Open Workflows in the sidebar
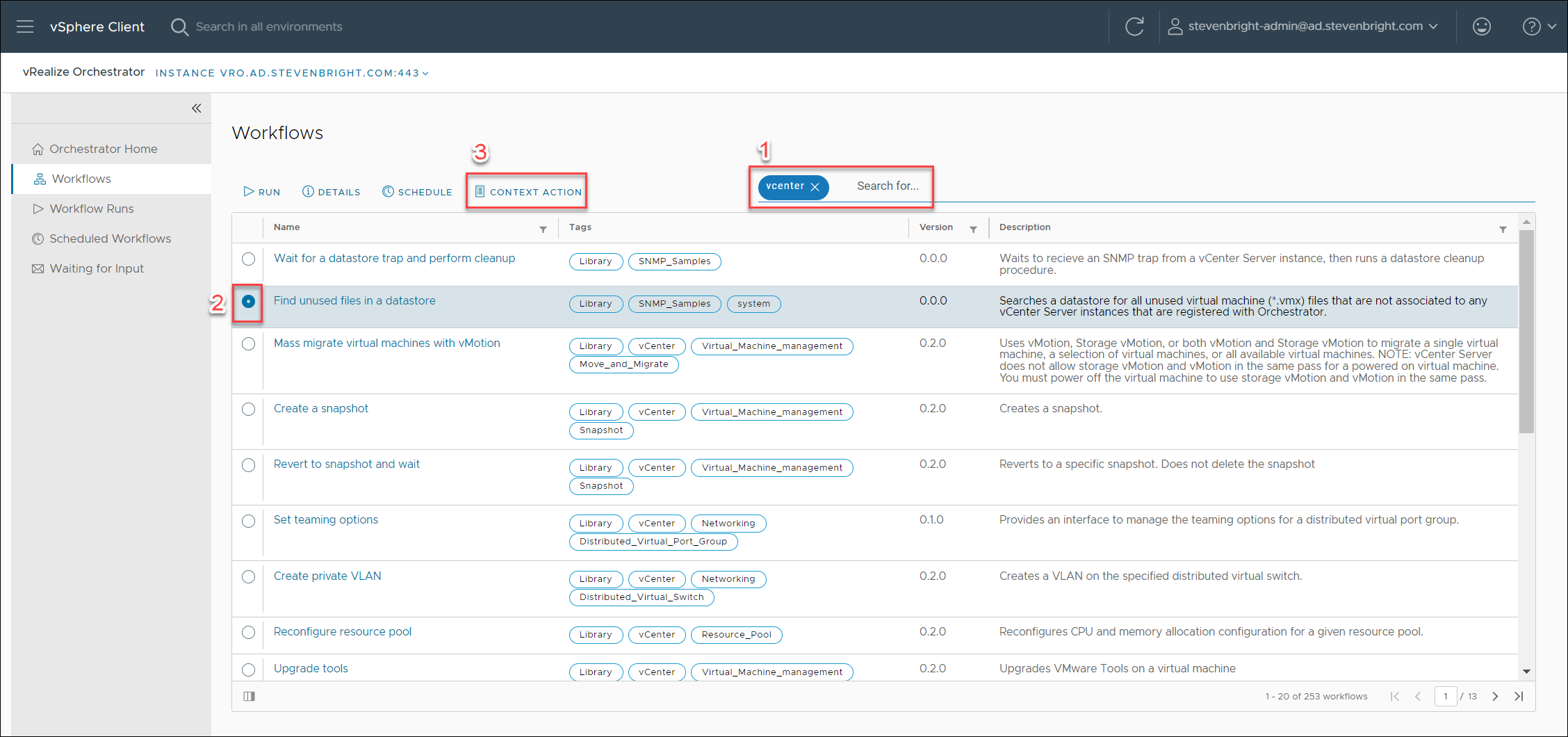Screen dimensions: 1568x737 pos(111,179)
